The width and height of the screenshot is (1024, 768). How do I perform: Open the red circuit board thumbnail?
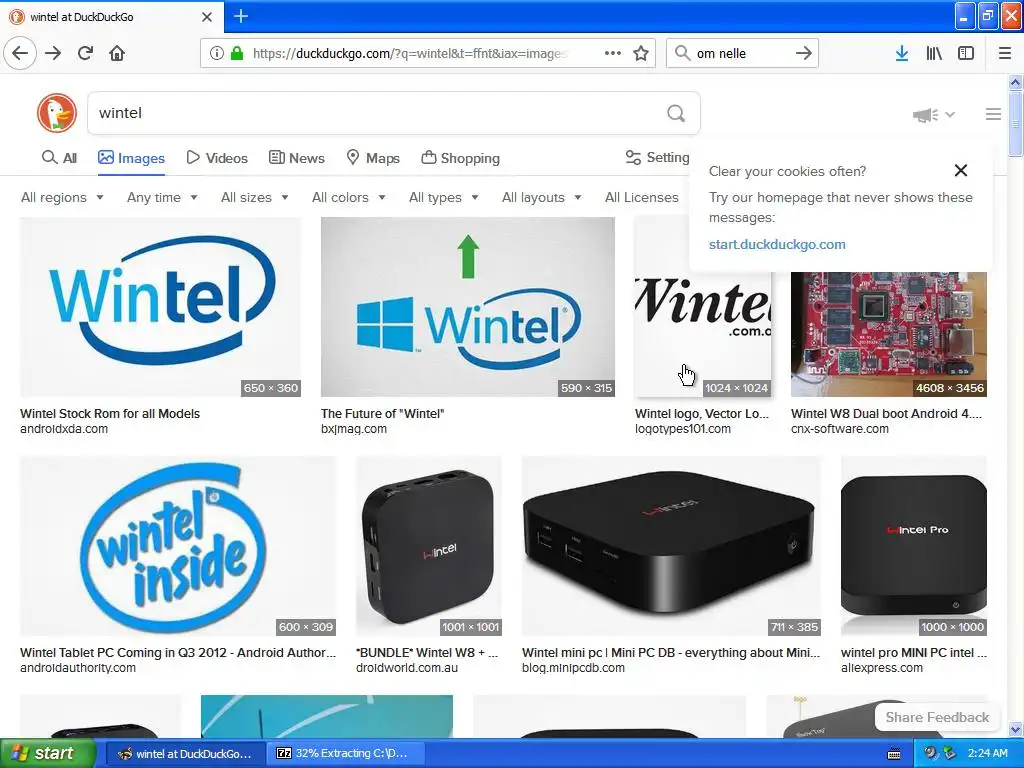coord(889,334)
